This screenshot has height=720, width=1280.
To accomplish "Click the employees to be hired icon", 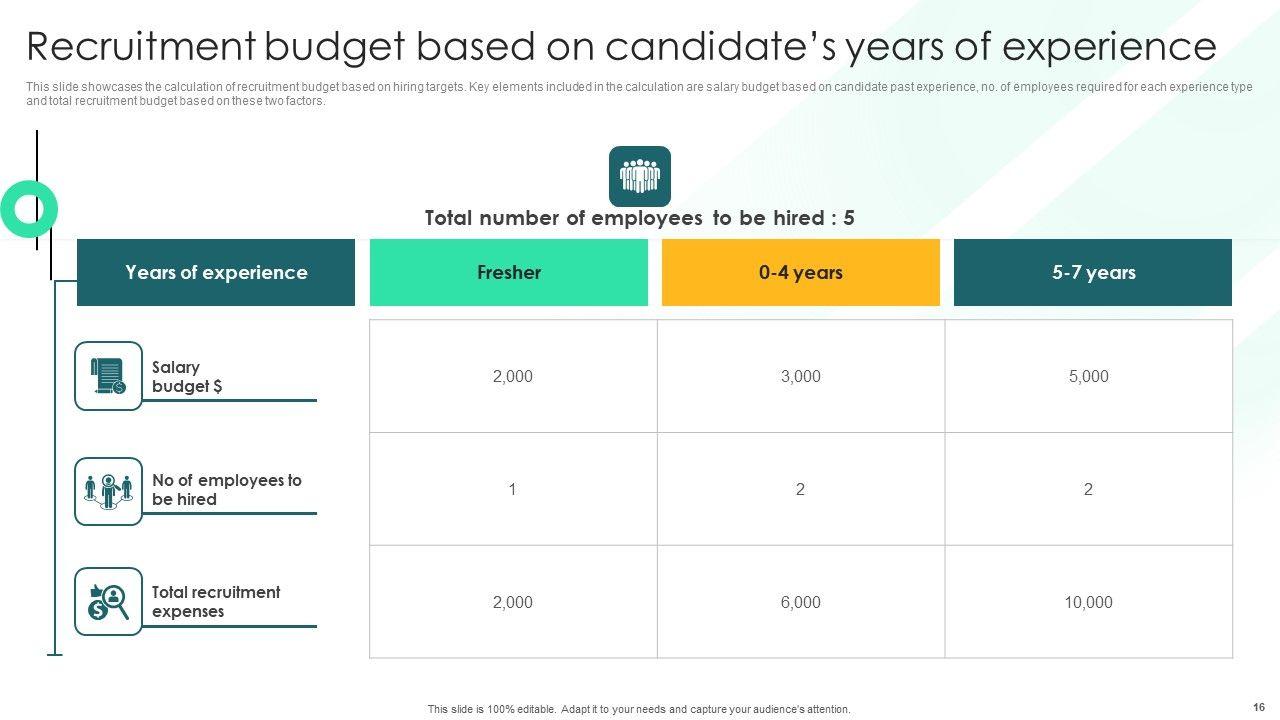I will 108,491.
